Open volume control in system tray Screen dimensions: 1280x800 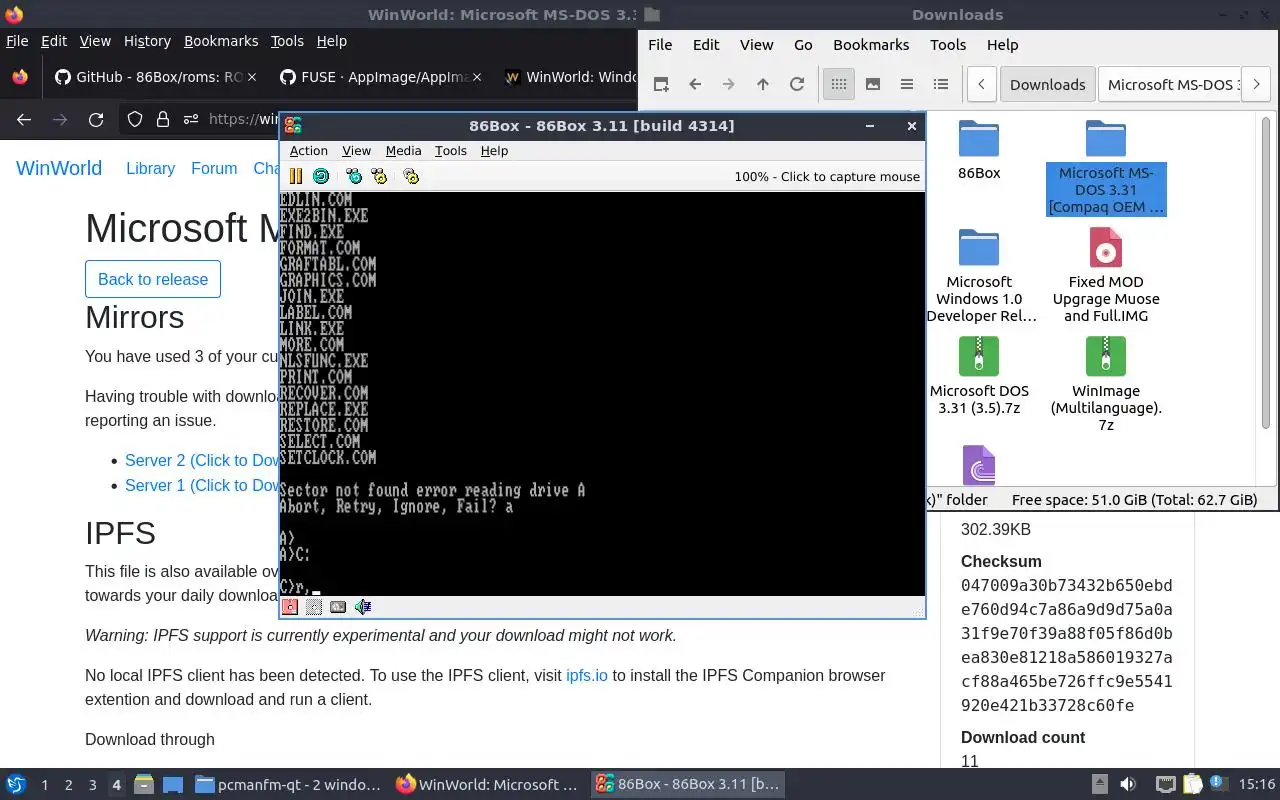click(1127, 785)
